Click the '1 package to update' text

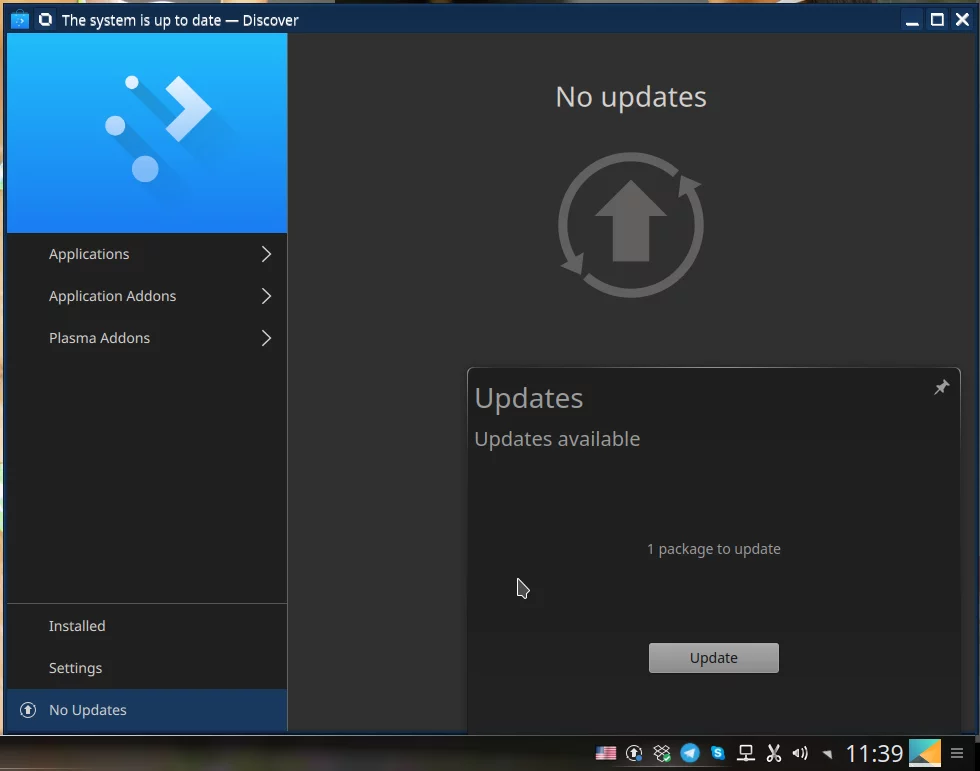(714, 549)
